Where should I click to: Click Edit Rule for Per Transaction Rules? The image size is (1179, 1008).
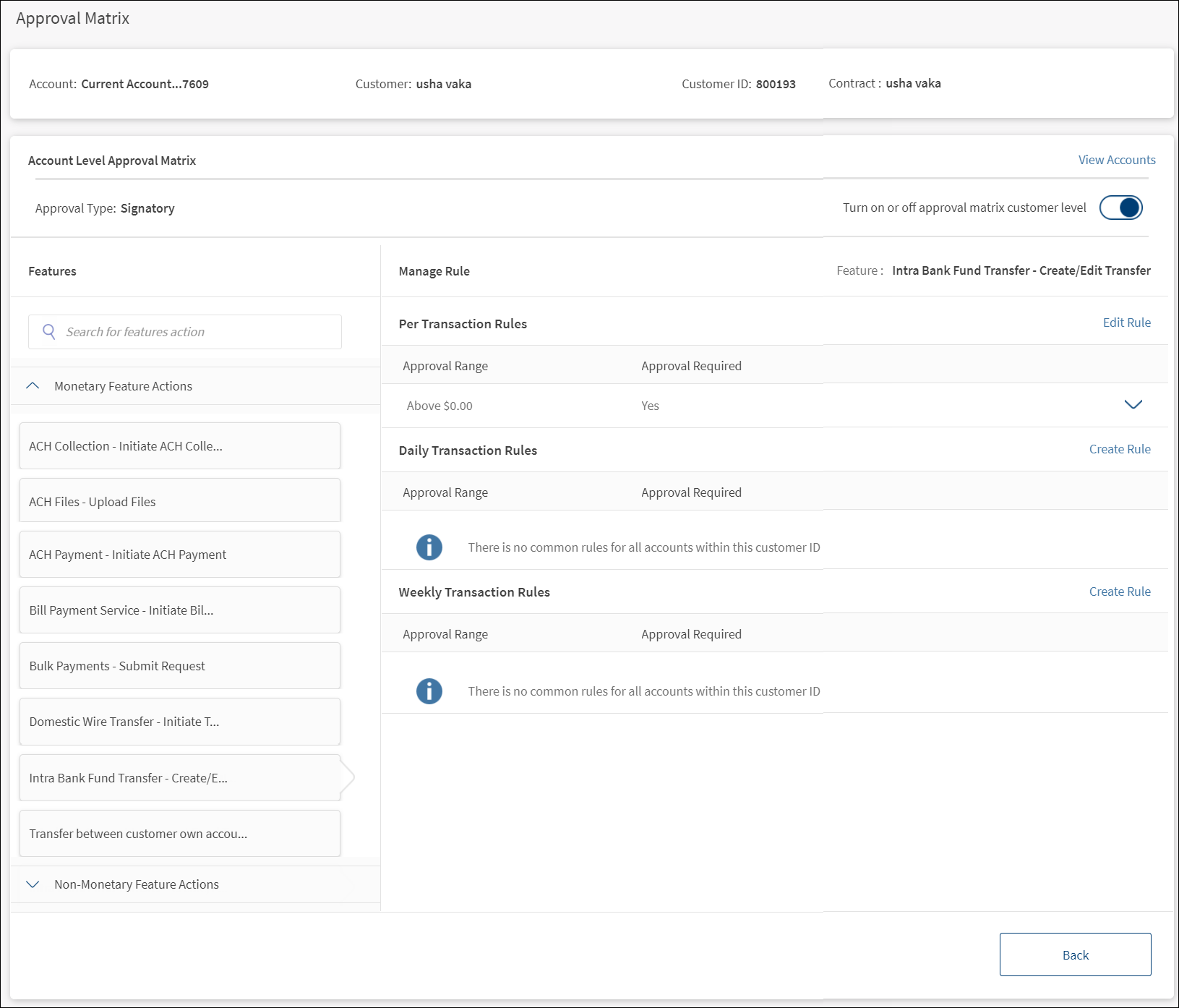[1126, 323]
